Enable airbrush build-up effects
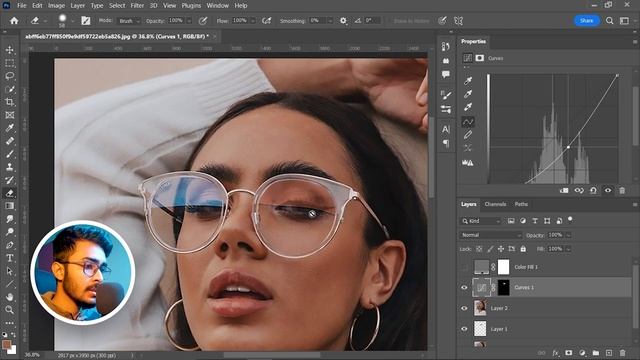 (x=267, y=20)
